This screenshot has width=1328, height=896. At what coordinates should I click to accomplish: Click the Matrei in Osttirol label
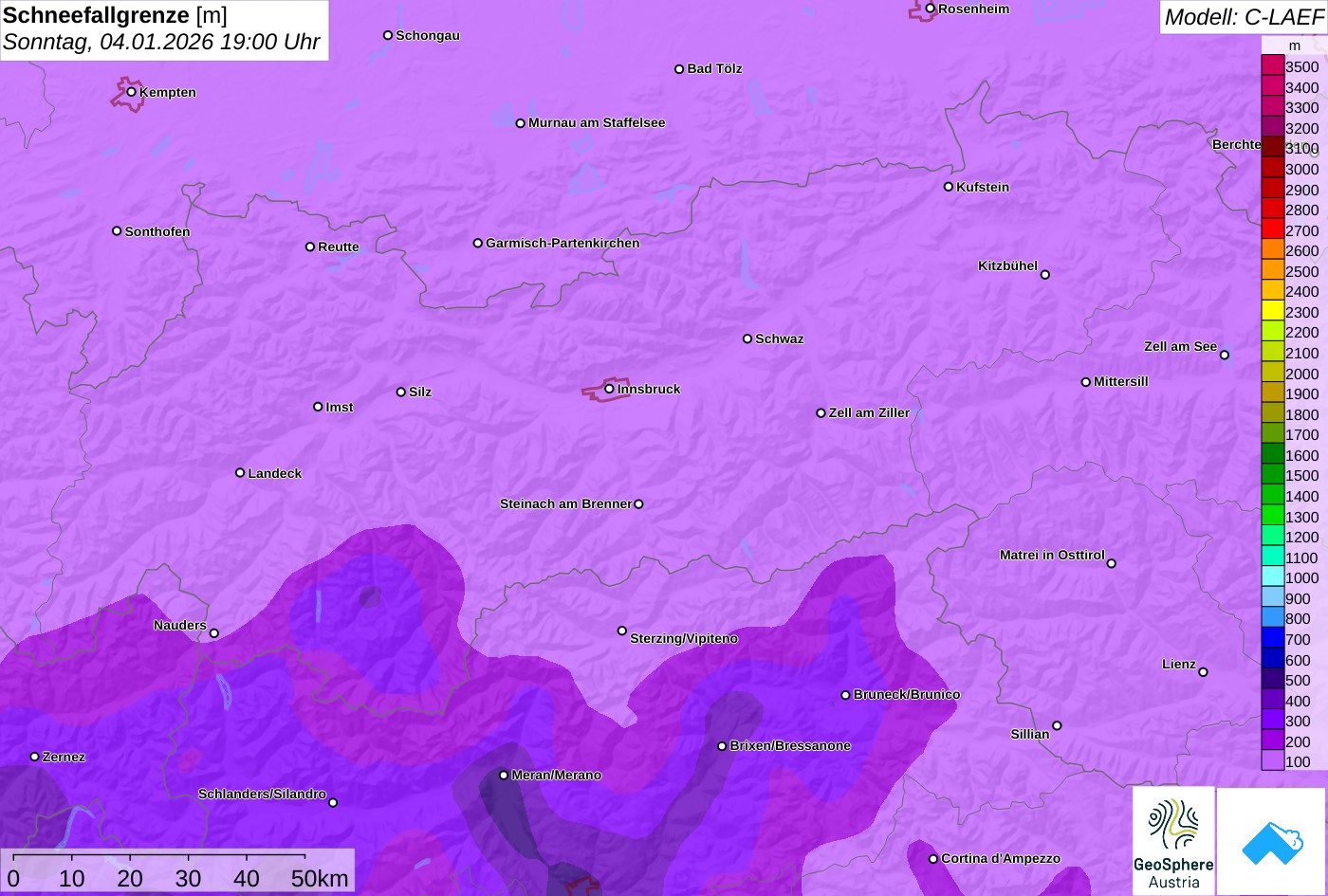[x=1052, y=555]
